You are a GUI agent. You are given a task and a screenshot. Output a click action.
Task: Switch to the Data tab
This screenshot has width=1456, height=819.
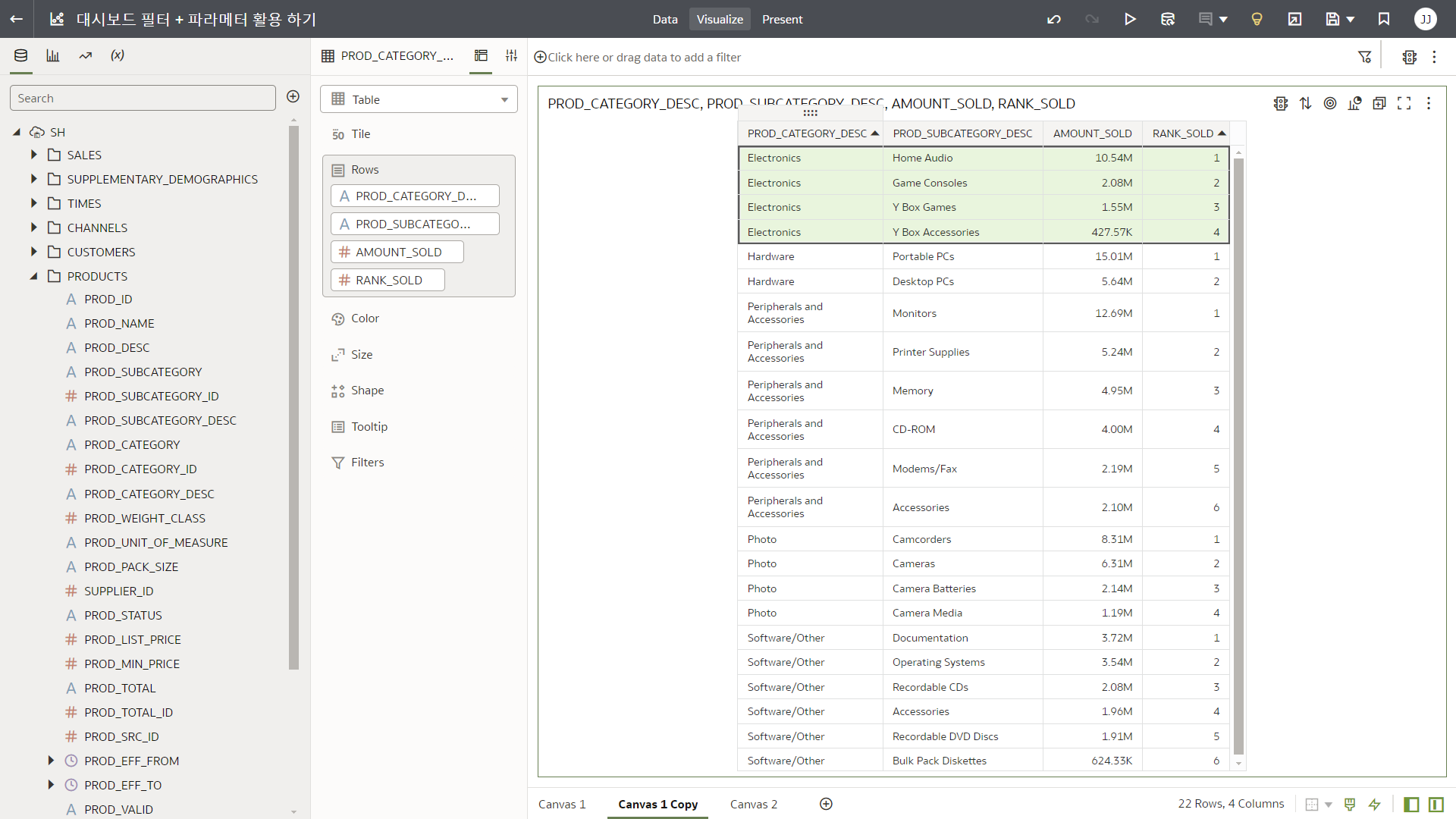coord(664,19)
